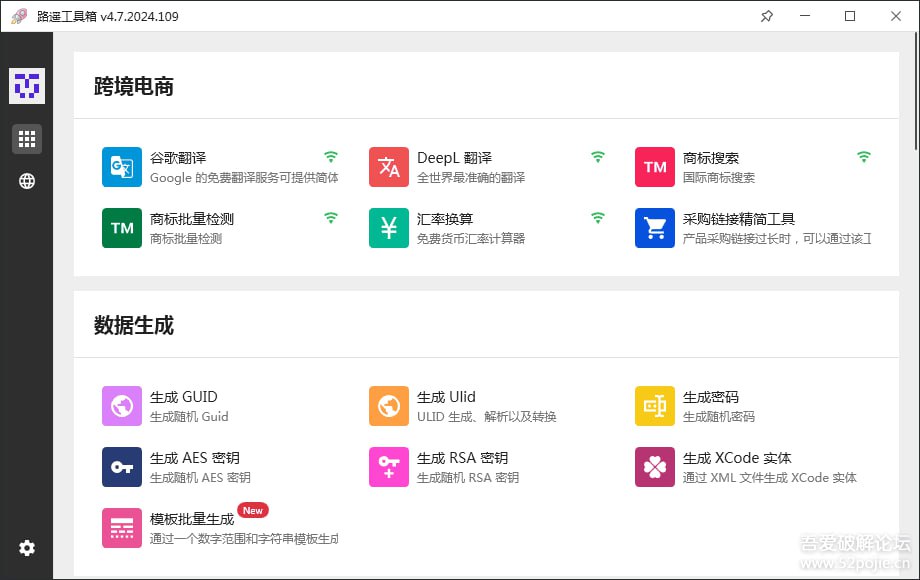Click the app logo at sidebar top
This screenshot has width=920, height=580.
pos(26,86)
